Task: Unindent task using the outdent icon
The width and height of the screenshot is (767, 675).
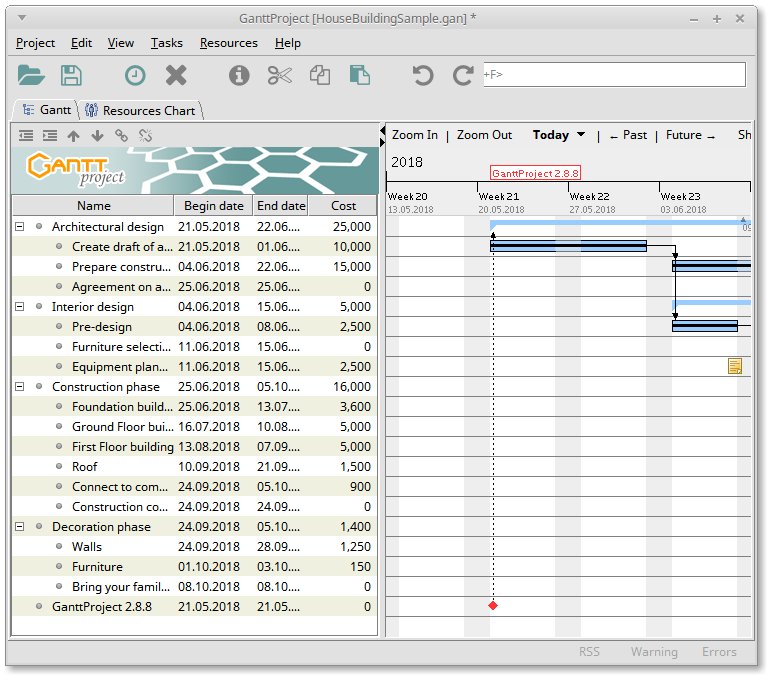Action: [26, 135]
